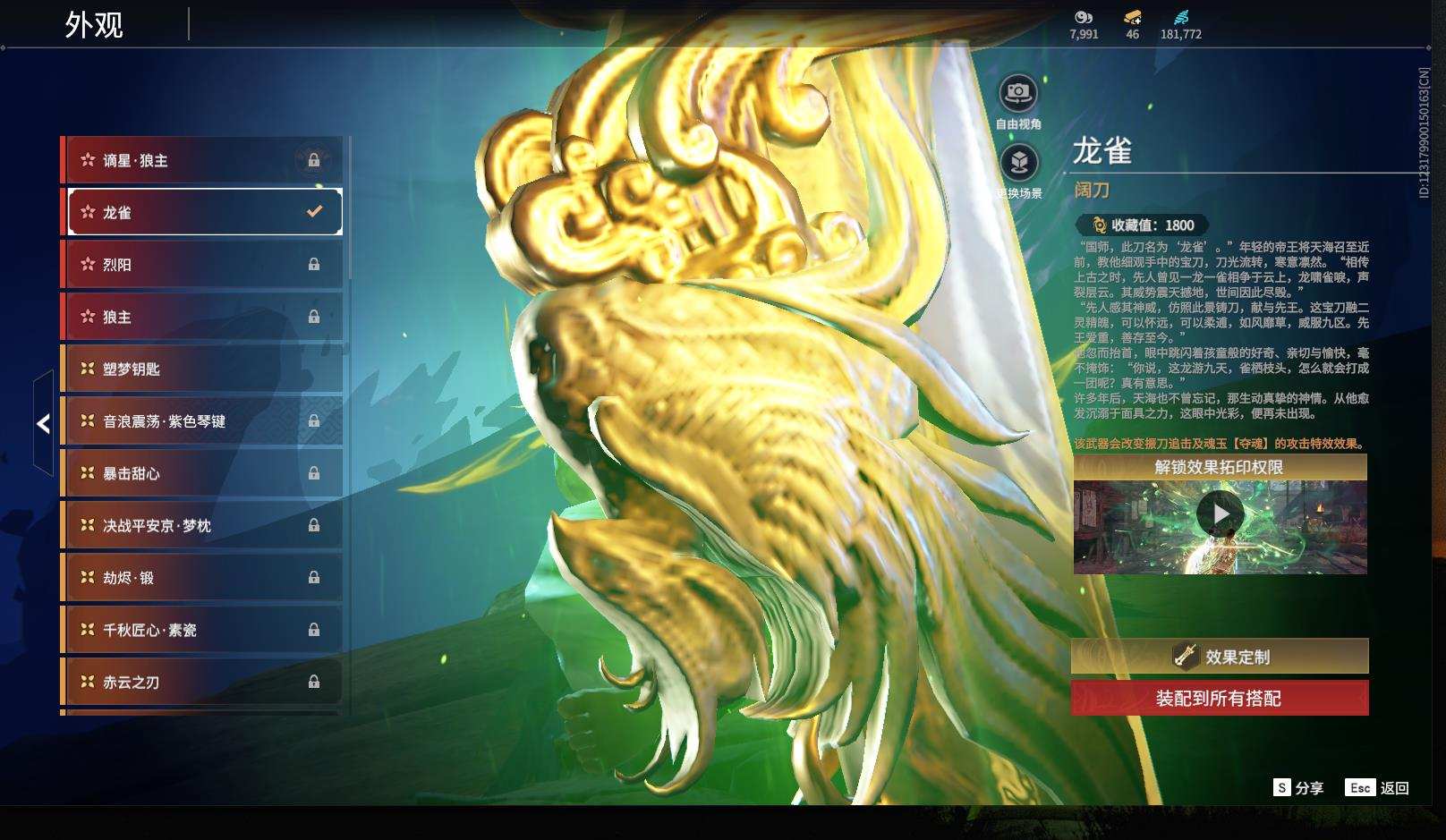Click the Esc 返回 back button
1446x840 pixels.
pyautogui.click(x=1377, y=787)
